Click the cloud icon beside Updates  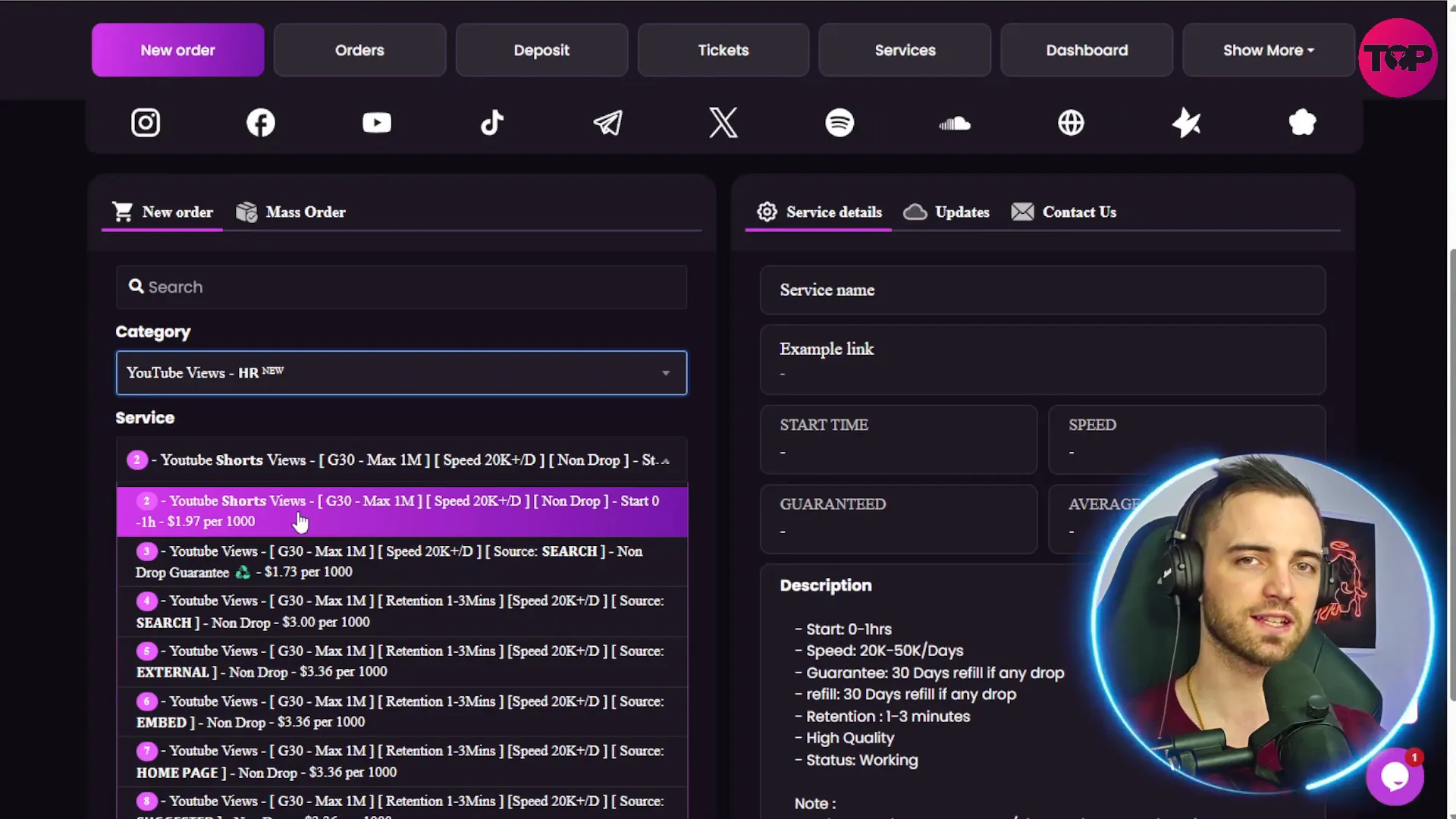pyautogui.click(x=915, y=212)
